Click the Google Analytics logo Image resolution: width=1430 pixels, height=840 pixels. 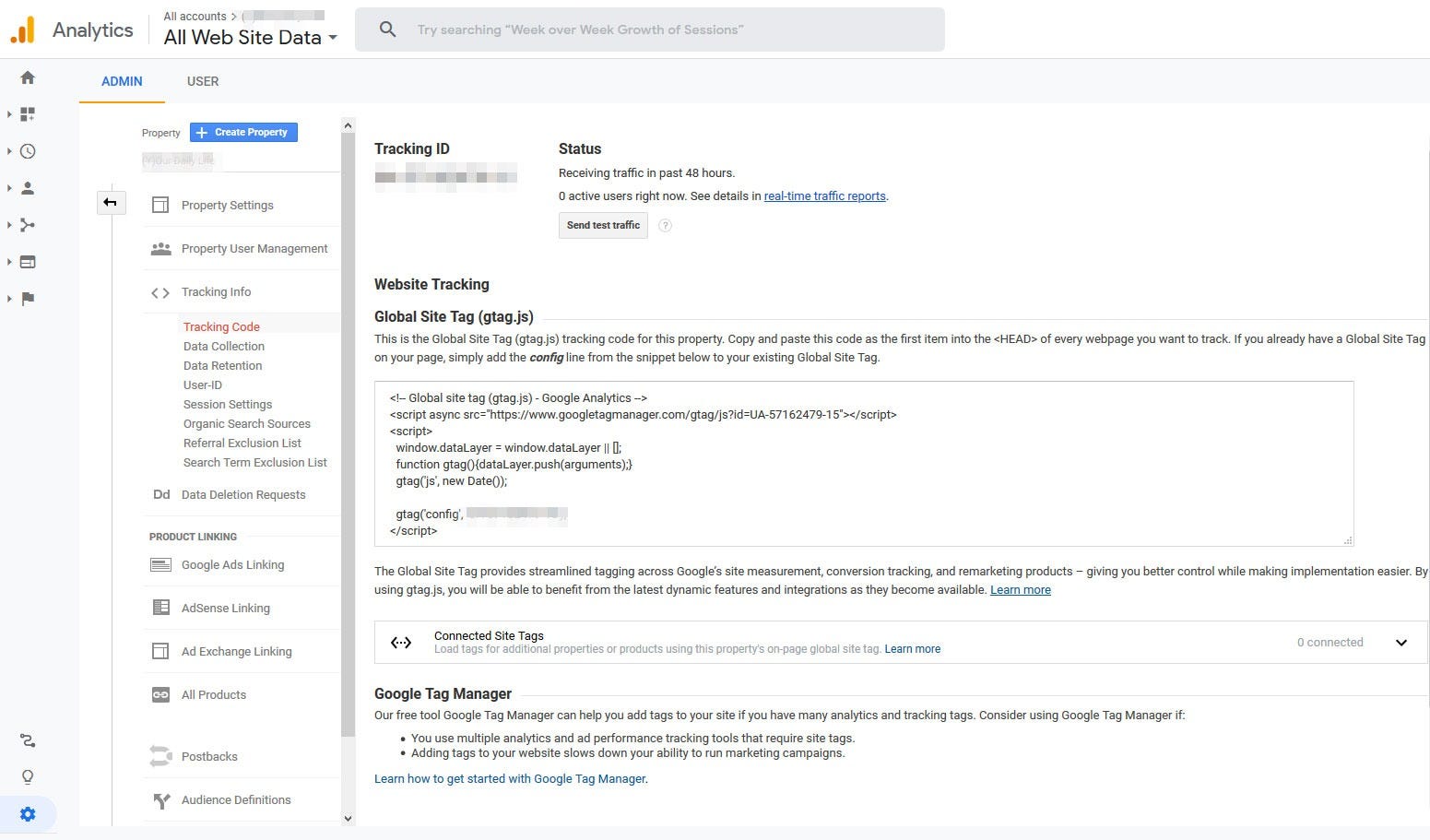coord(23,30)
